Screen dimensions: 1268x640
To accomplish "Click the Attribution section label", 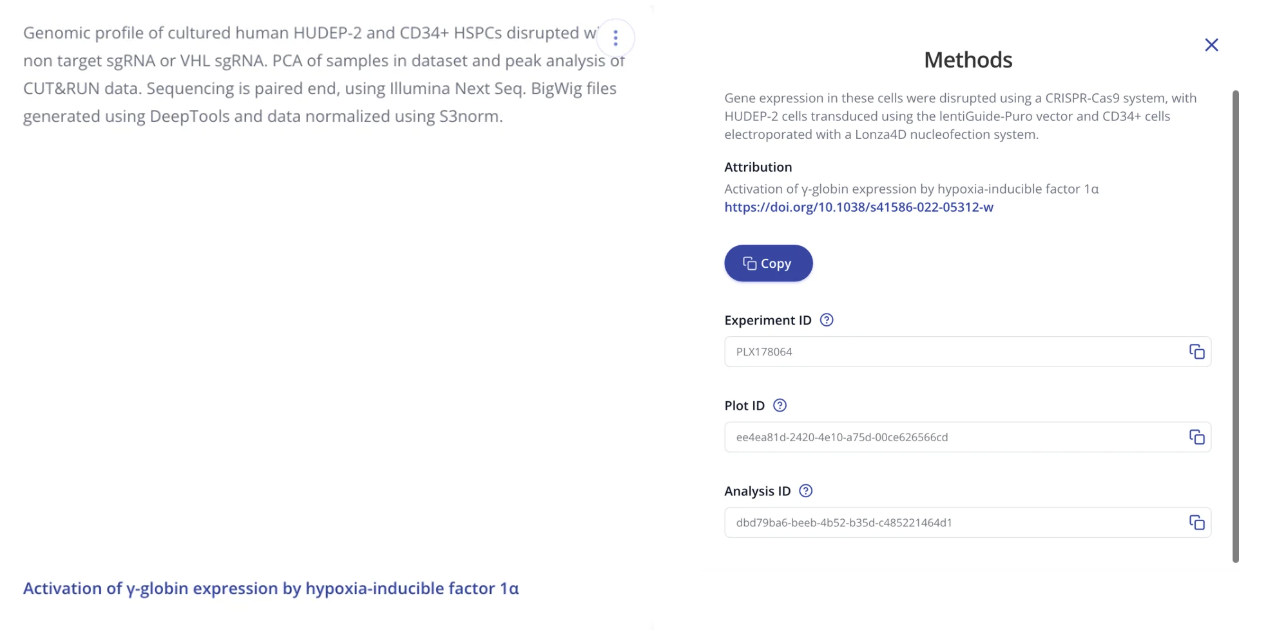I will pos(758,167).
